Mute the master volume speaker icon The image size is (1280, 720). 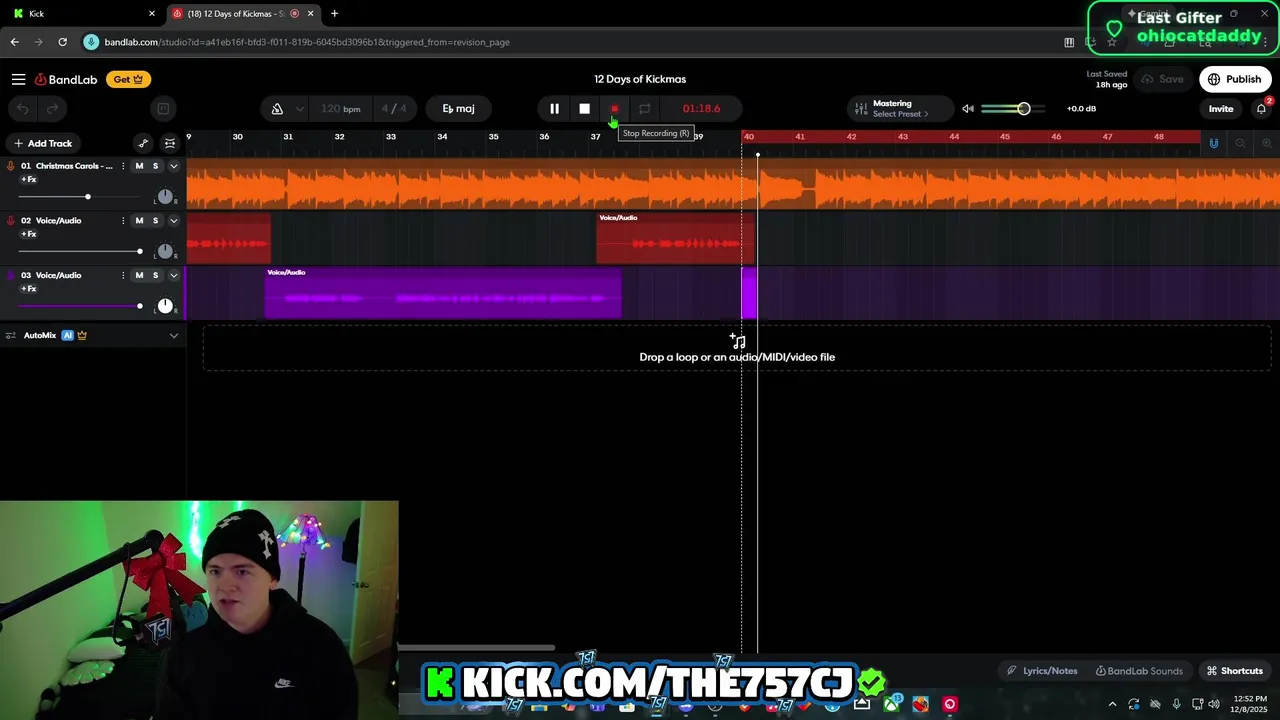968,109
